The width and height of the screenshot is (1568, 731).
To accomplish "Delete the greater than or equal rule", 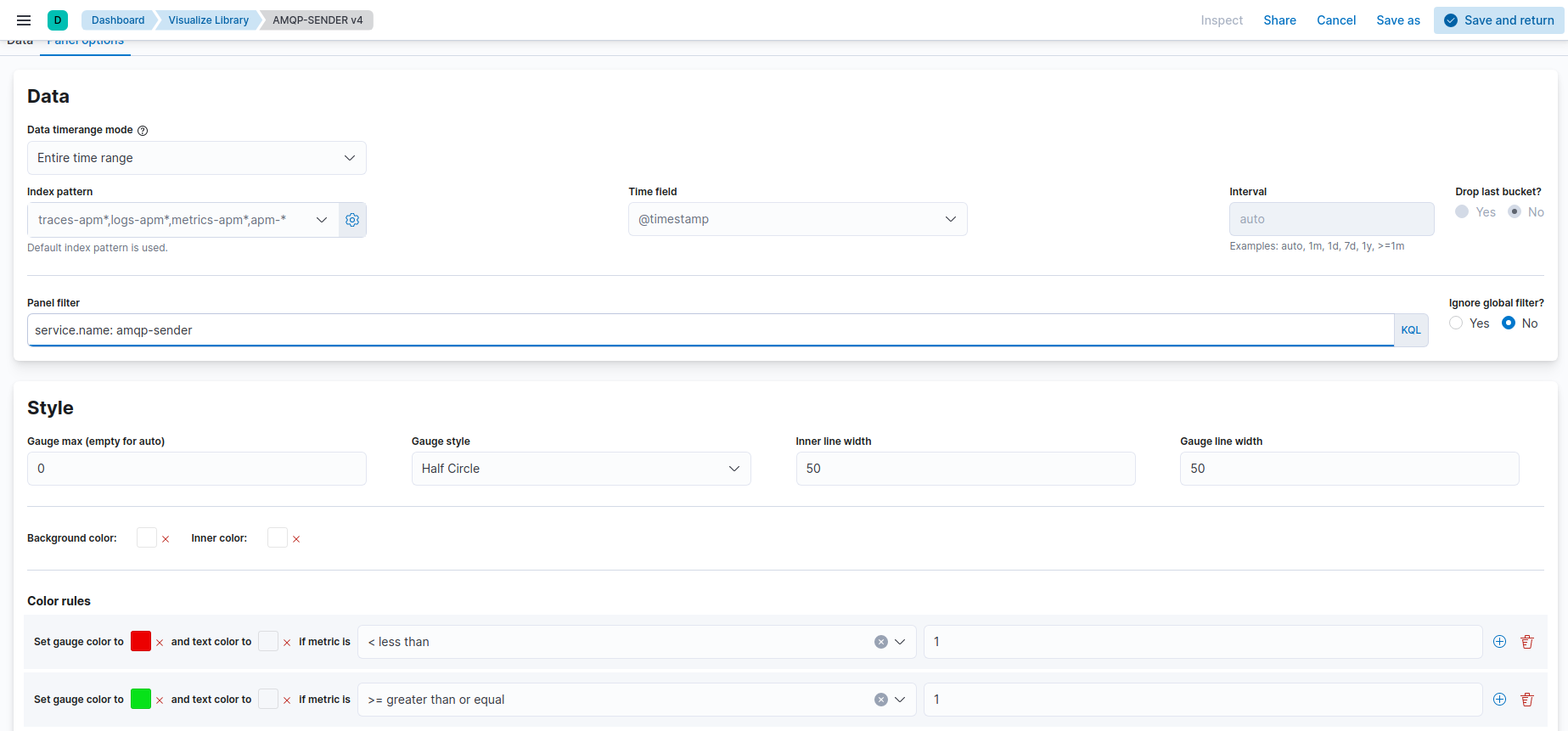I will [x=1527, y=700].
